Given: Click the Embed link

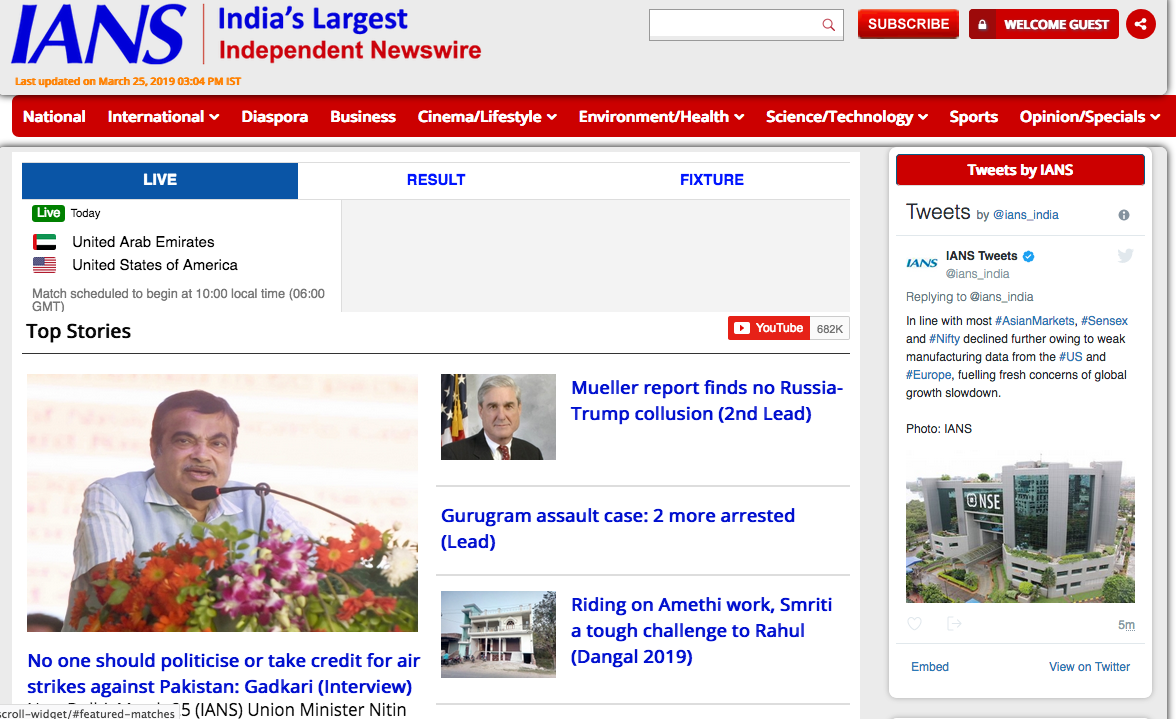Looking at the screenshot, I should [929, 667].
